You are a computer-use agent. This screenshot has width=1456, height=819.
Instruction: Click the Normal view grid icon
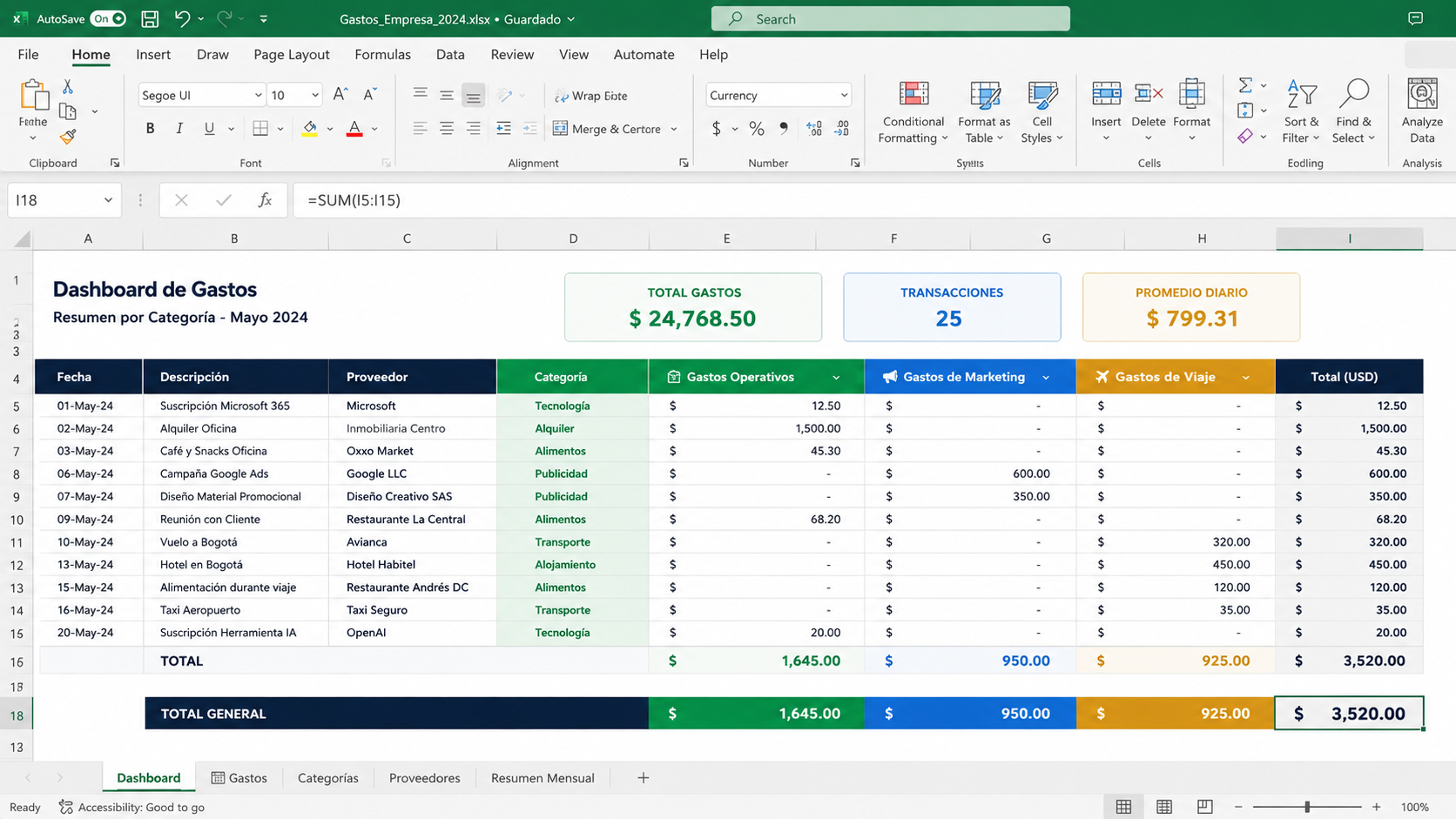click(x=1124, y=807)
